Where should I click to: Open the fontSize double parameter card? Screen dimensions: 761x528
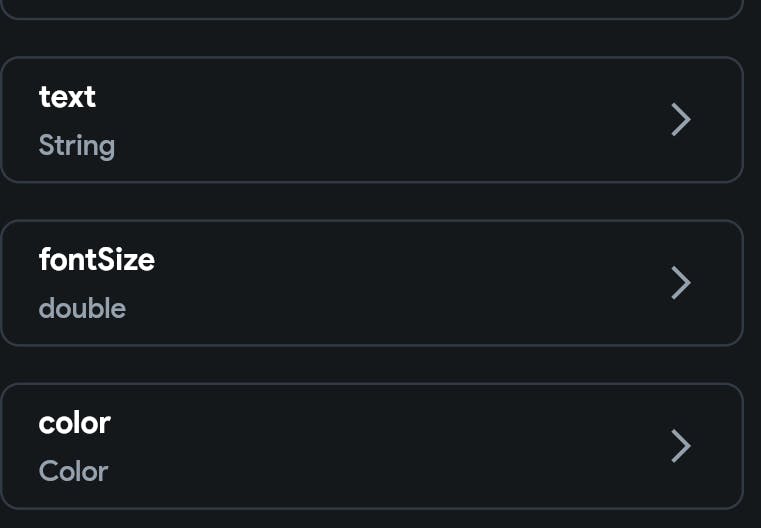coord(371,283)
